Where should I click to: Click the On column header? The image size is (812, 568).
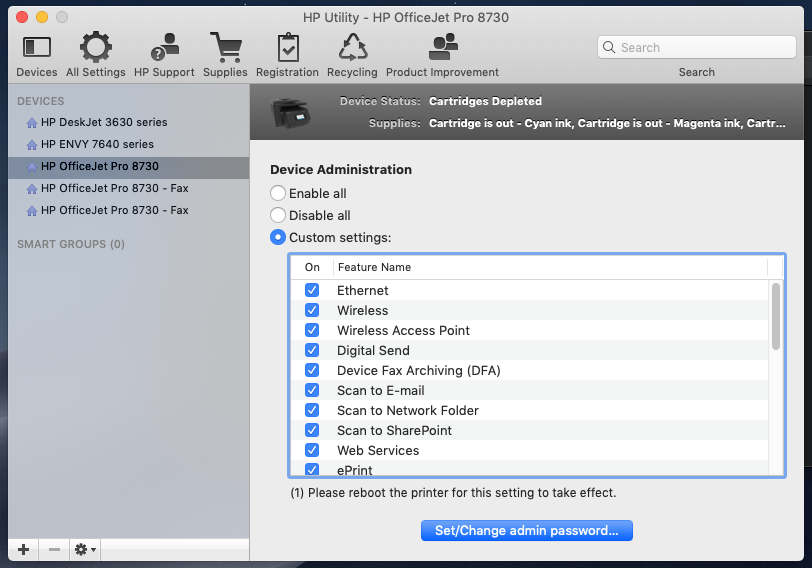click(312, 267)
